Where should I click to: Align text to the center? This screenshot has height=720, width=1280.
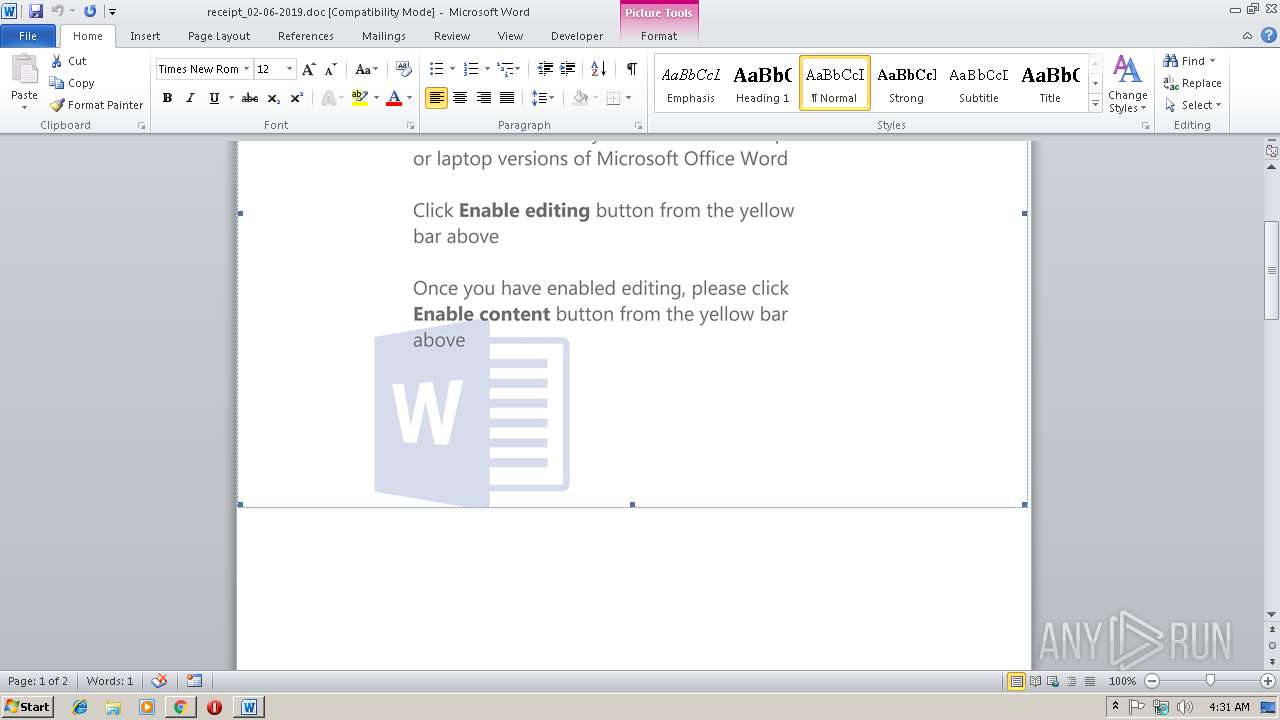point(460,98)
